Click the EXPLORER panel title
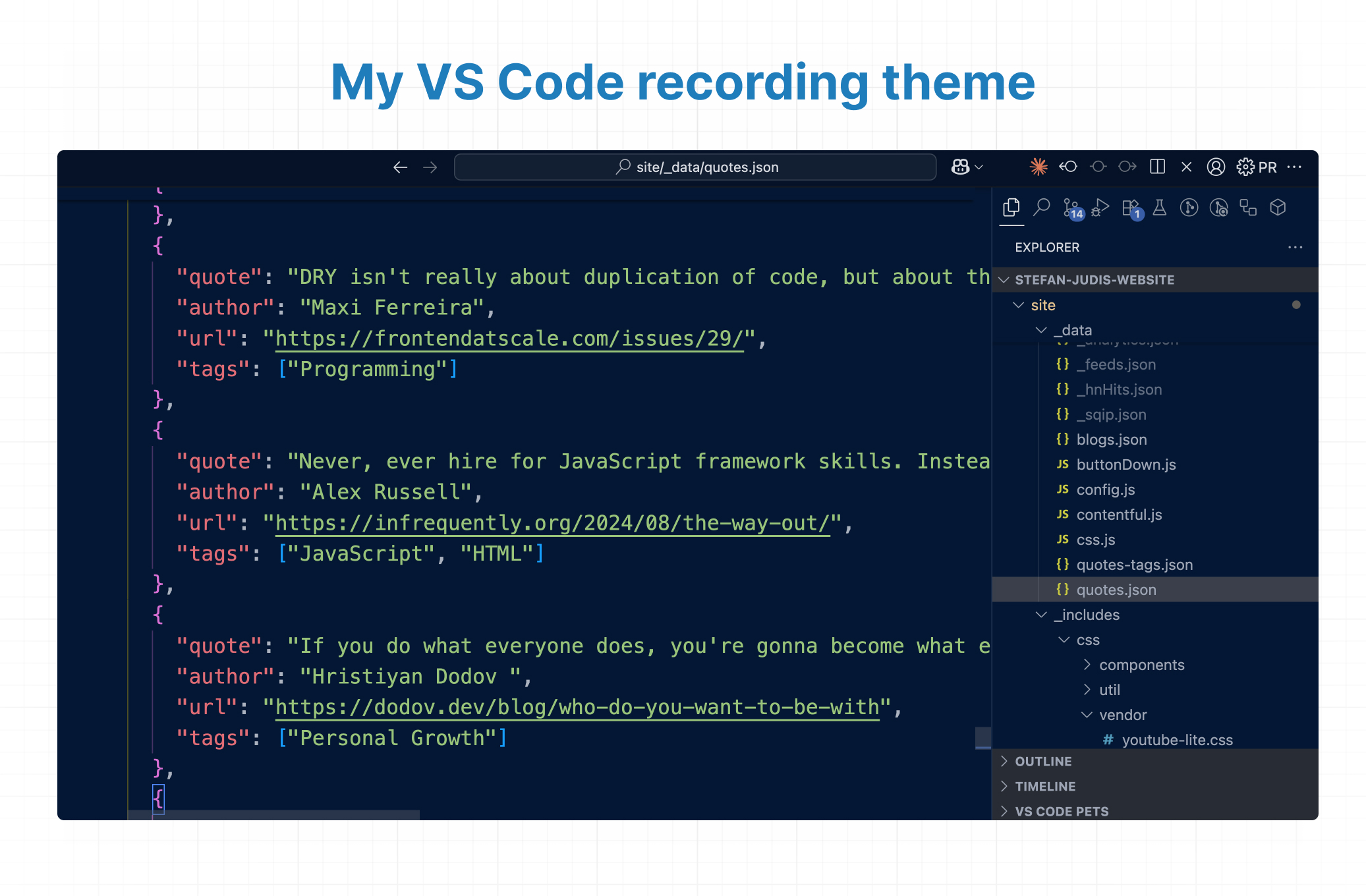Screen dimensions: 1366x896 (1047, 247)
